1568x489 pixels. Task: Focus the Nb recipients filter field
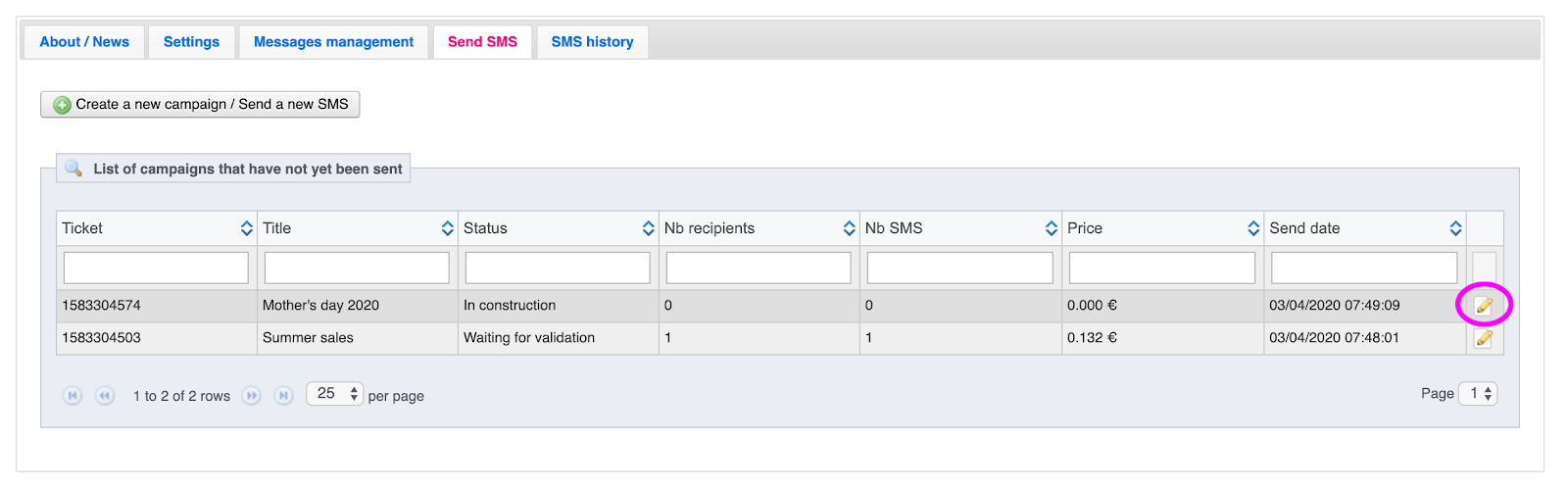point(759,268)
